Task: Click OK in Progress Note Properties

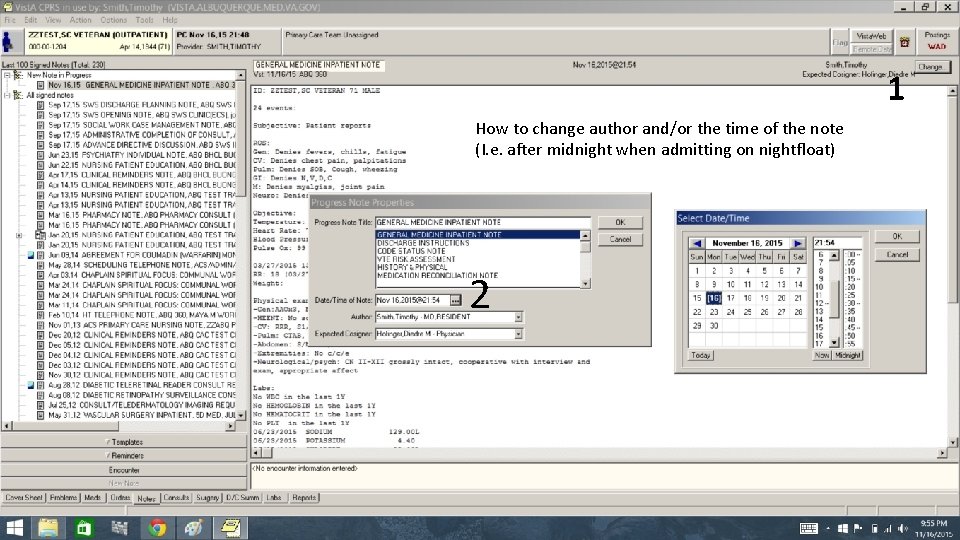Action: 620,222
